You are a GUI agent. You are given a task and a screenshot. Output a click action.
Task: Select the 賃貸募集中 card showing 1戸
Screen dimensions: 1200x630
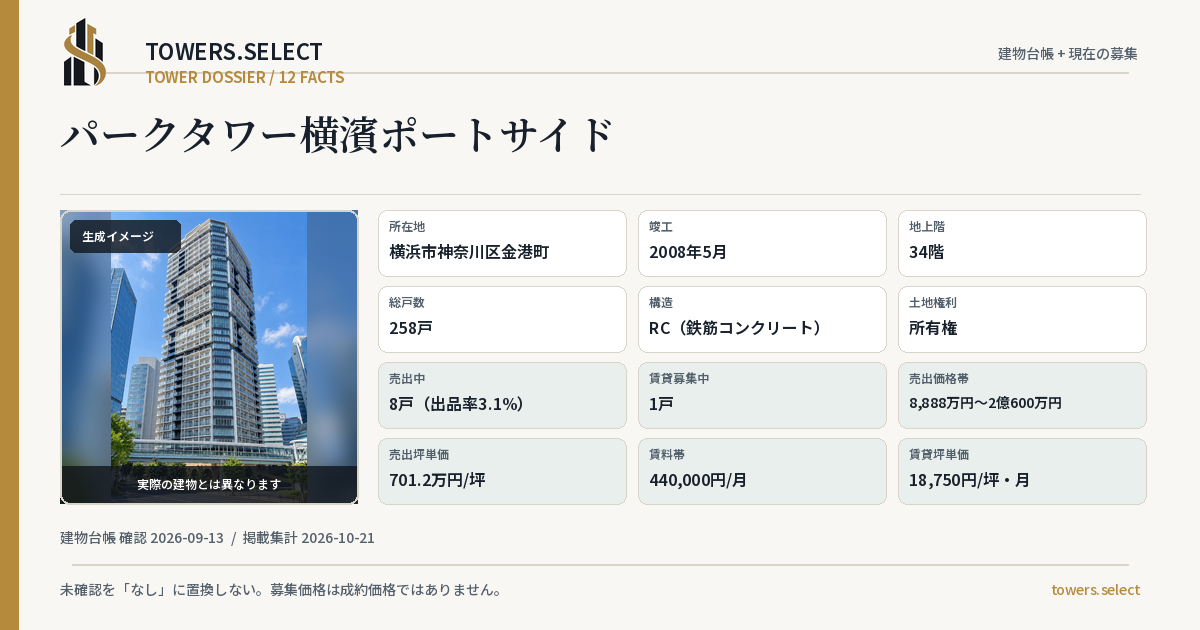[762, 395]
